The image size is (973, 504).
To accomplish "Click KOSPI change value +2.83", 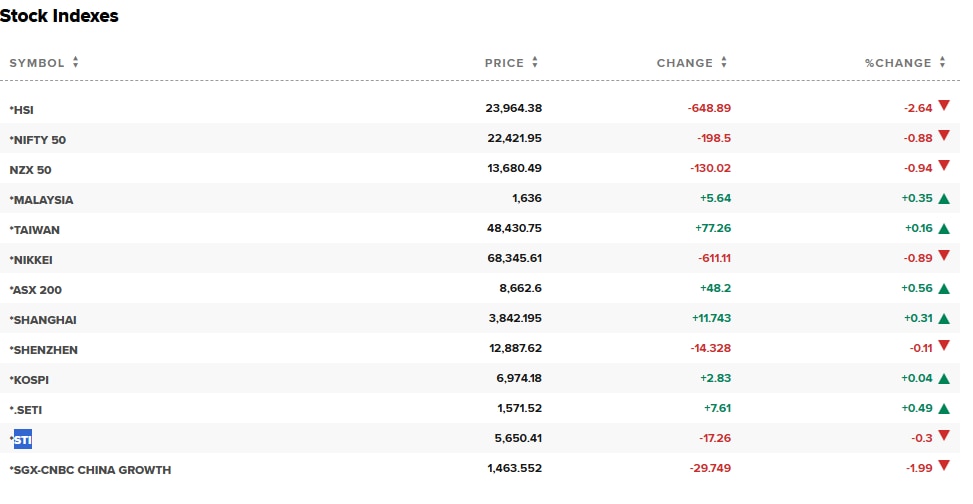I will 715,378.
